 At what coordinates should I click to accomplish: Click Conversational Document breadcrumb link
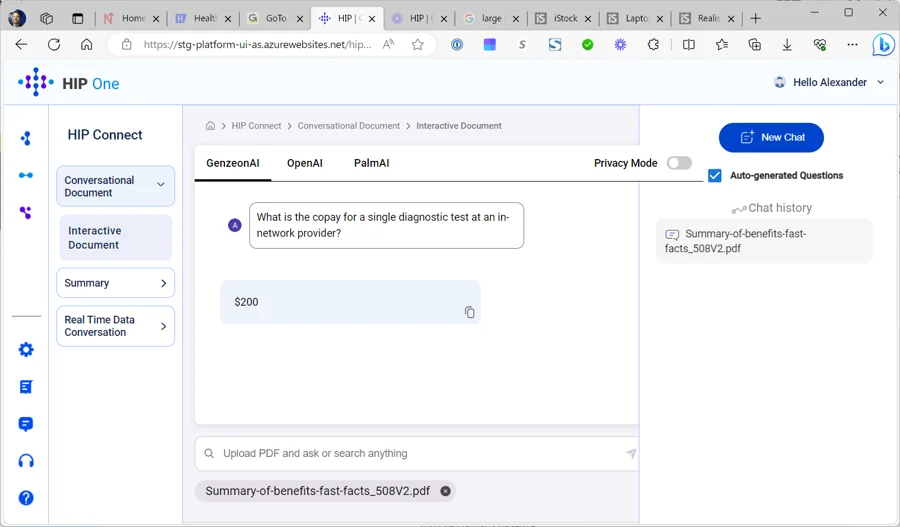348,126
